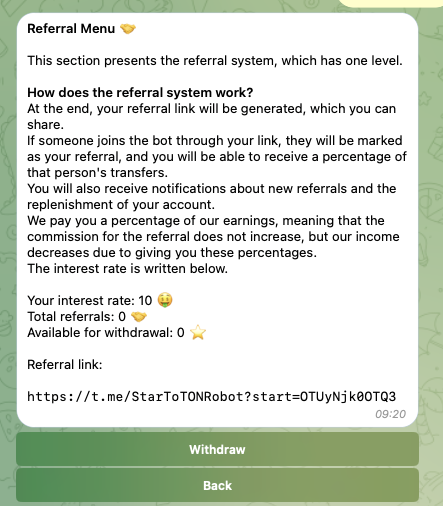443x506 pixels.
Task: Click the 'The interest rate is written below' sentence
Action: click(x=128, y=268)
